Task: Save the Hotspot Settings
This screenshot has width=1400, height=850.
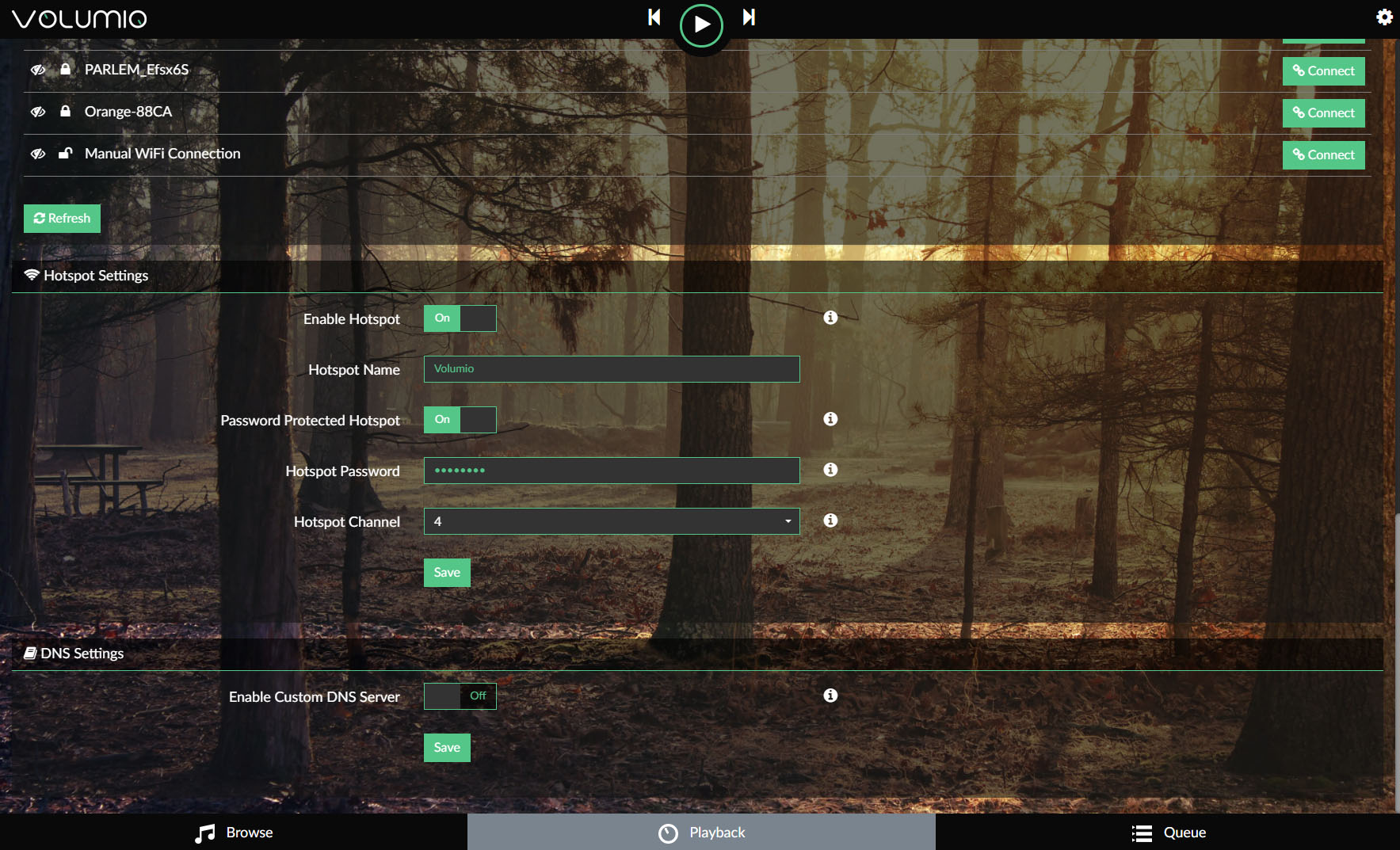Action: pyautogui.click(x=447, y=573)
